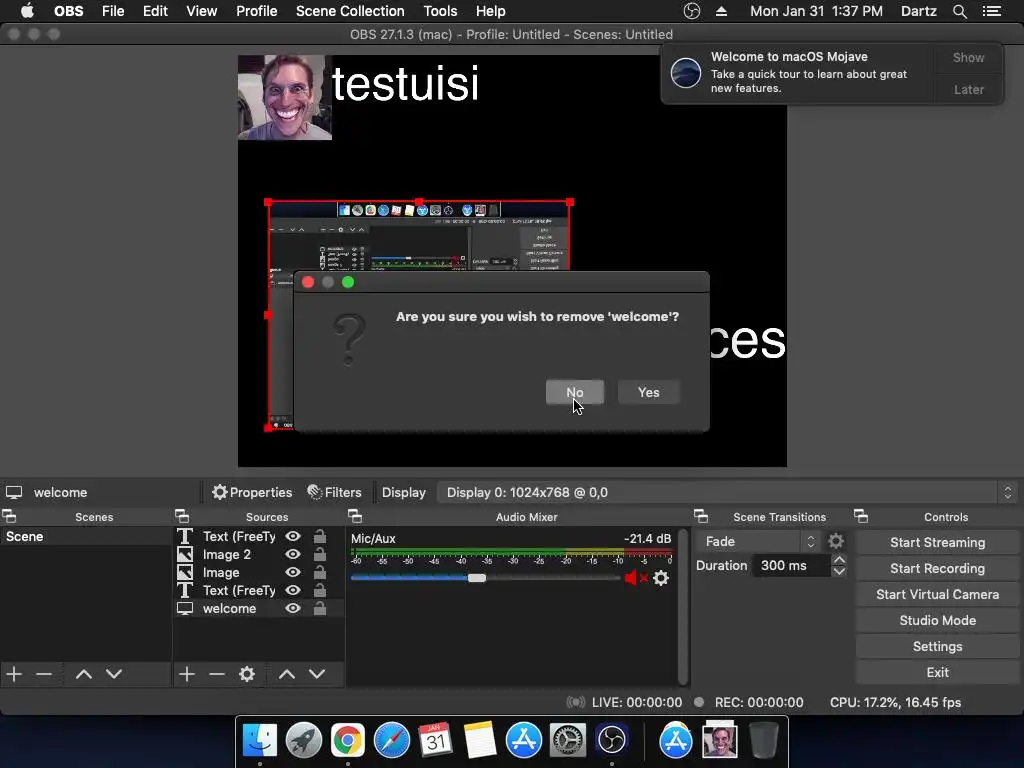Open the Profile menu

coord(257,11)
